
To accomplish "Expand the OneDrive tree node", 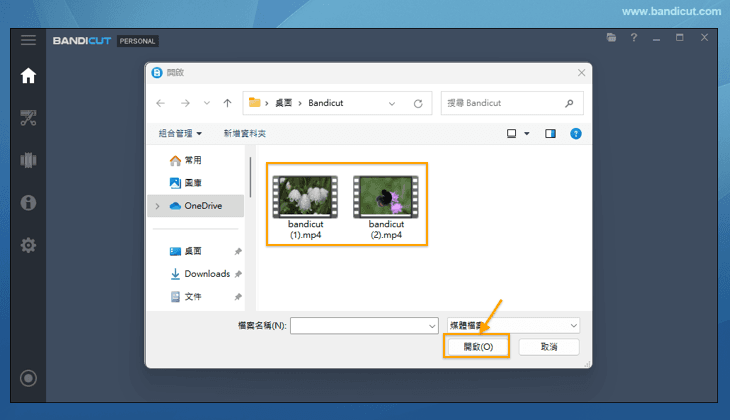I will 157,206.
